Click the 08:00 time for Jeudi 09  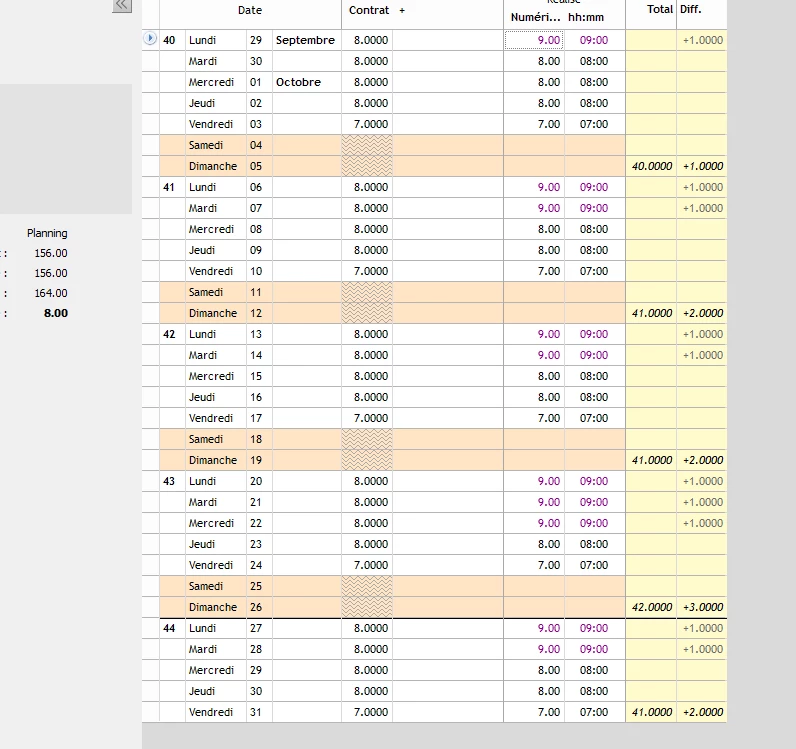click(x=594, y=250)
